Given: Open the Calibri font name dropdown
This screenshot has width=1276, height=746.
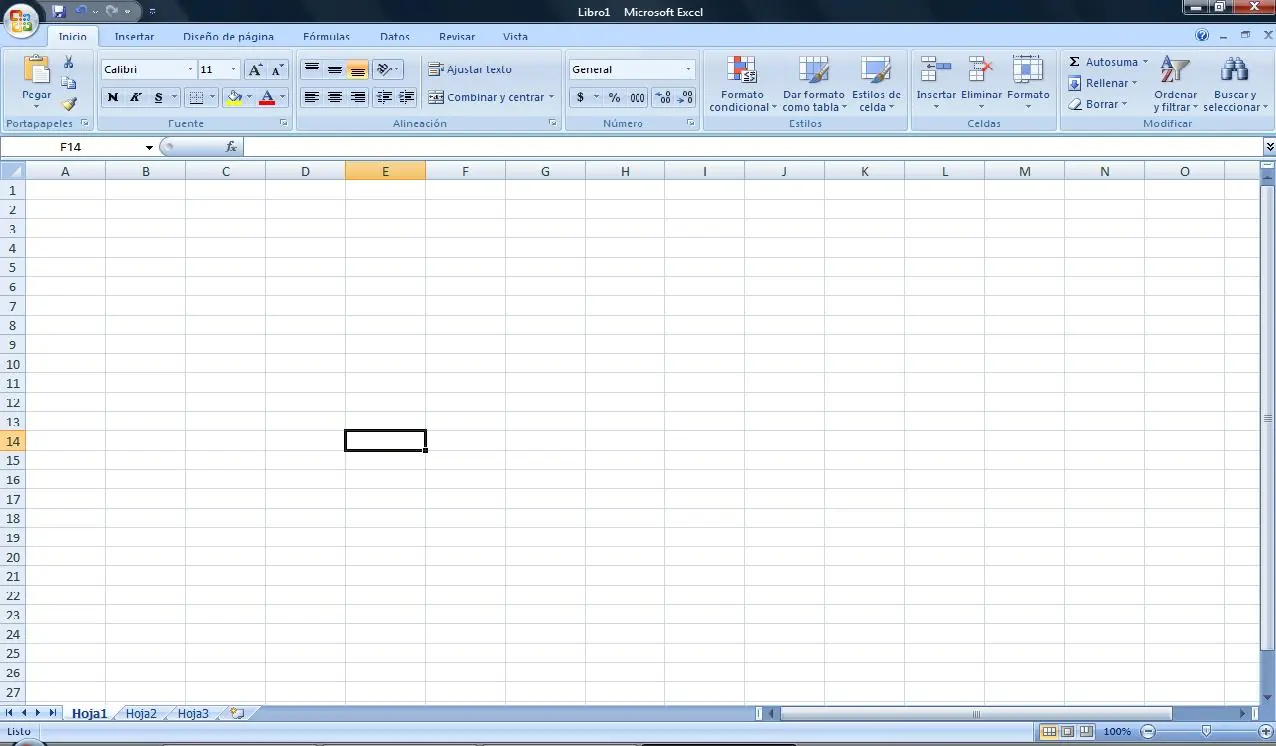Looking at the screenshot, I should coord(190,70).
